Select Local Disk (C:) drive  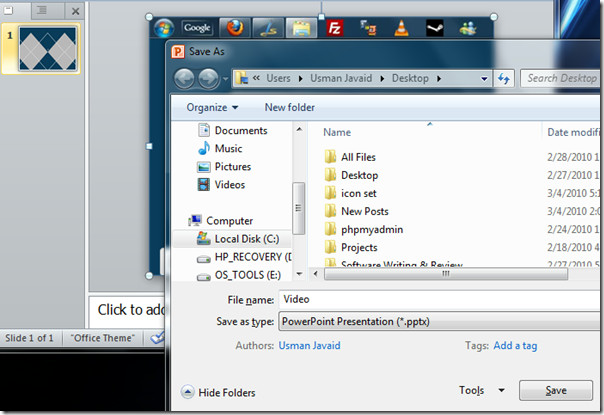tap(232, 239)
